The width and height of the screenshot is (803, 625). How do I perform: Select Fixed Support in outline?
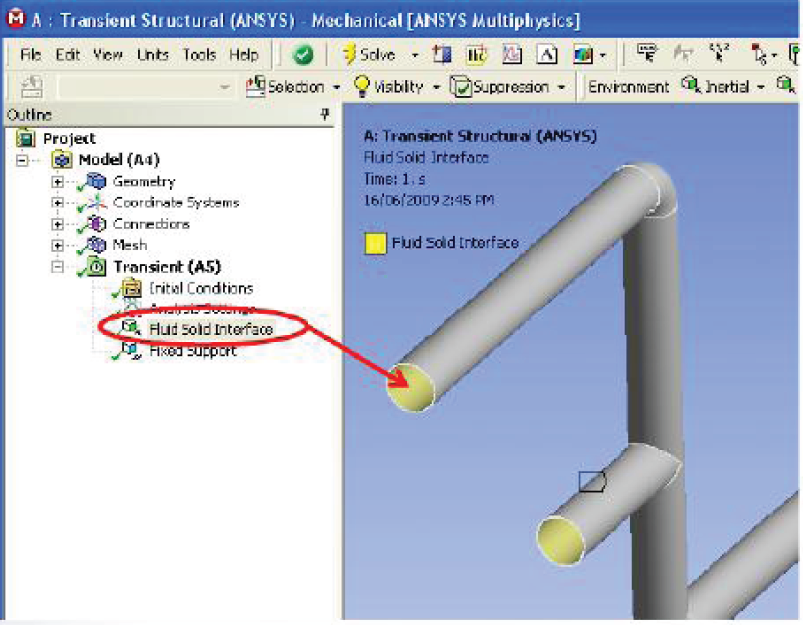pyautogui.click(x=193, y=351)
